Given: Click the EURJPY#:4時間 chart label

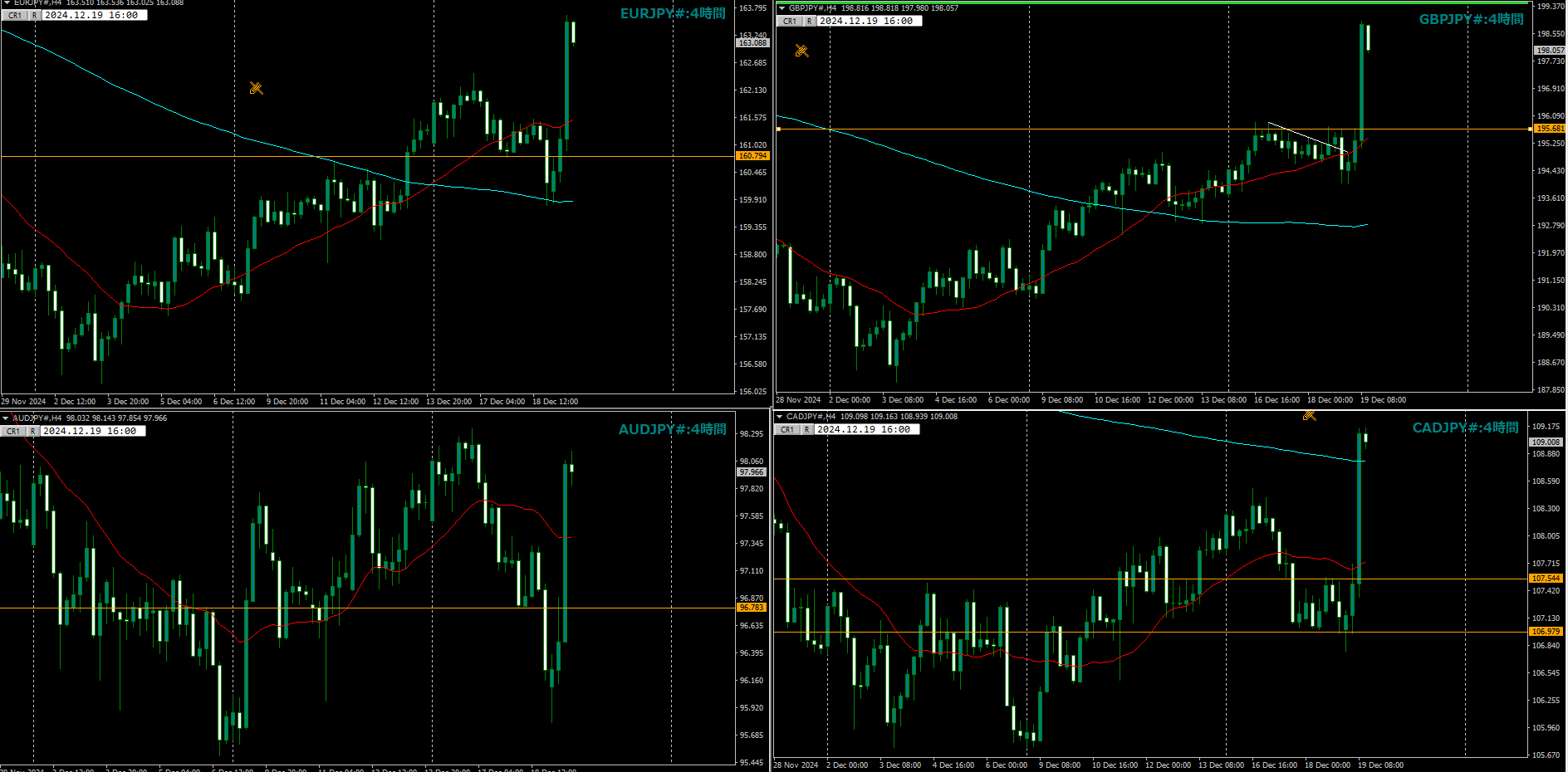Looking at the screenshot, I should click(673, 13).
